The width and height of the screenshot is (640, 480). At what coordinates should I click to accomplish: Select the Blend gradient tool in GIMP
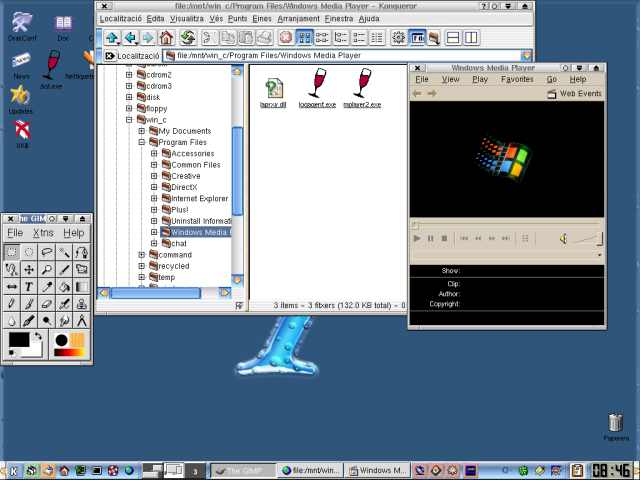82,287
